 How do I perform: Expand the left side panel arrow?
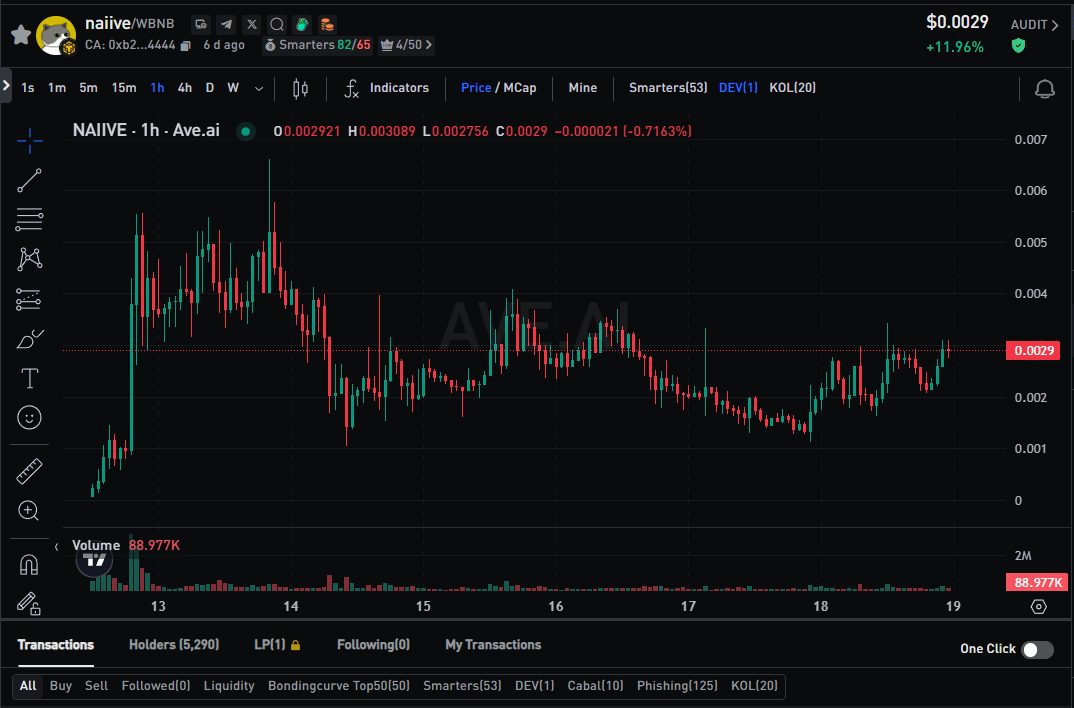pos(5,86)
